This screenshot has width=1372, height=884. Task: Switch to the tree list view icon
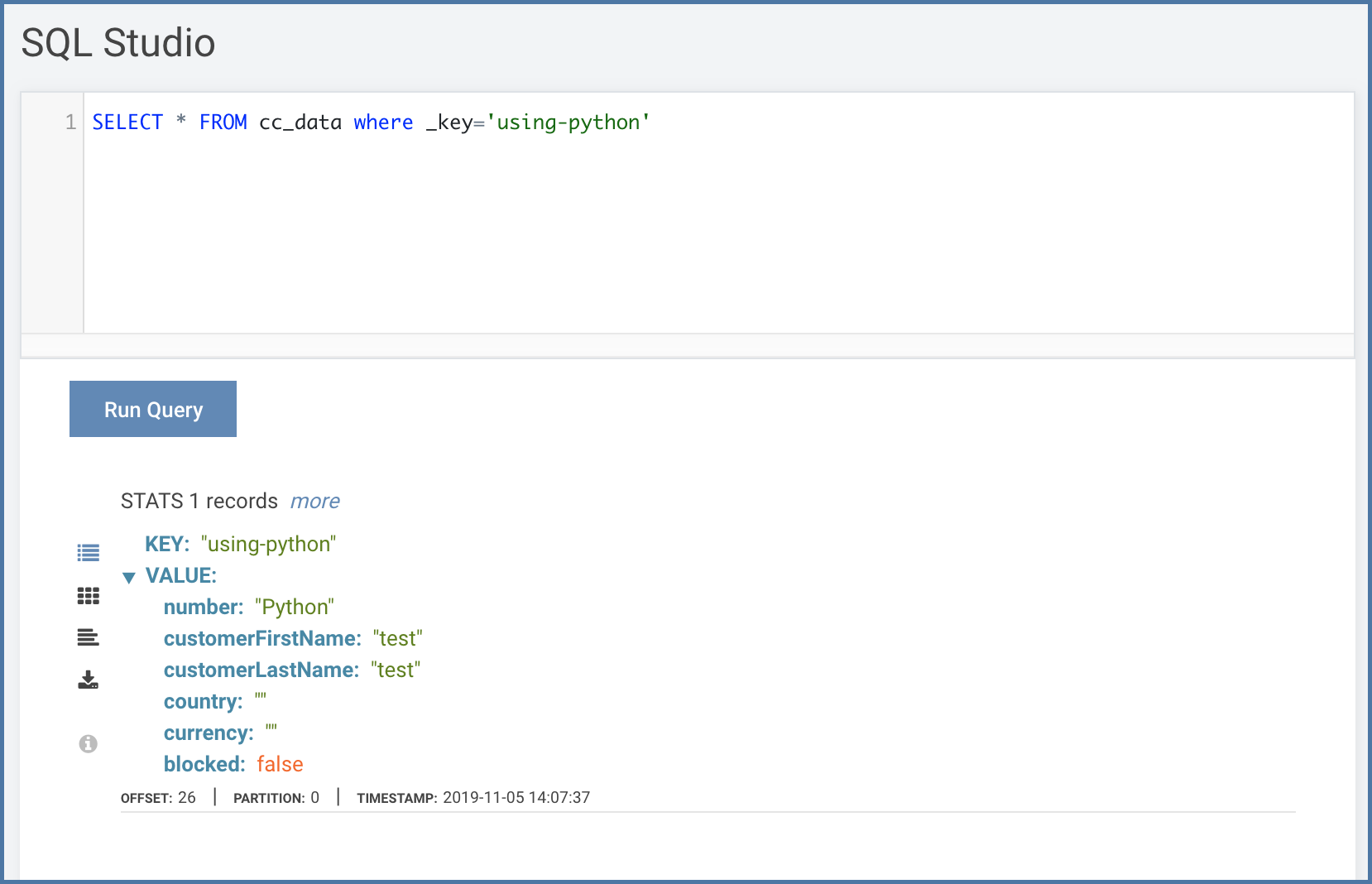pos(89,553)
